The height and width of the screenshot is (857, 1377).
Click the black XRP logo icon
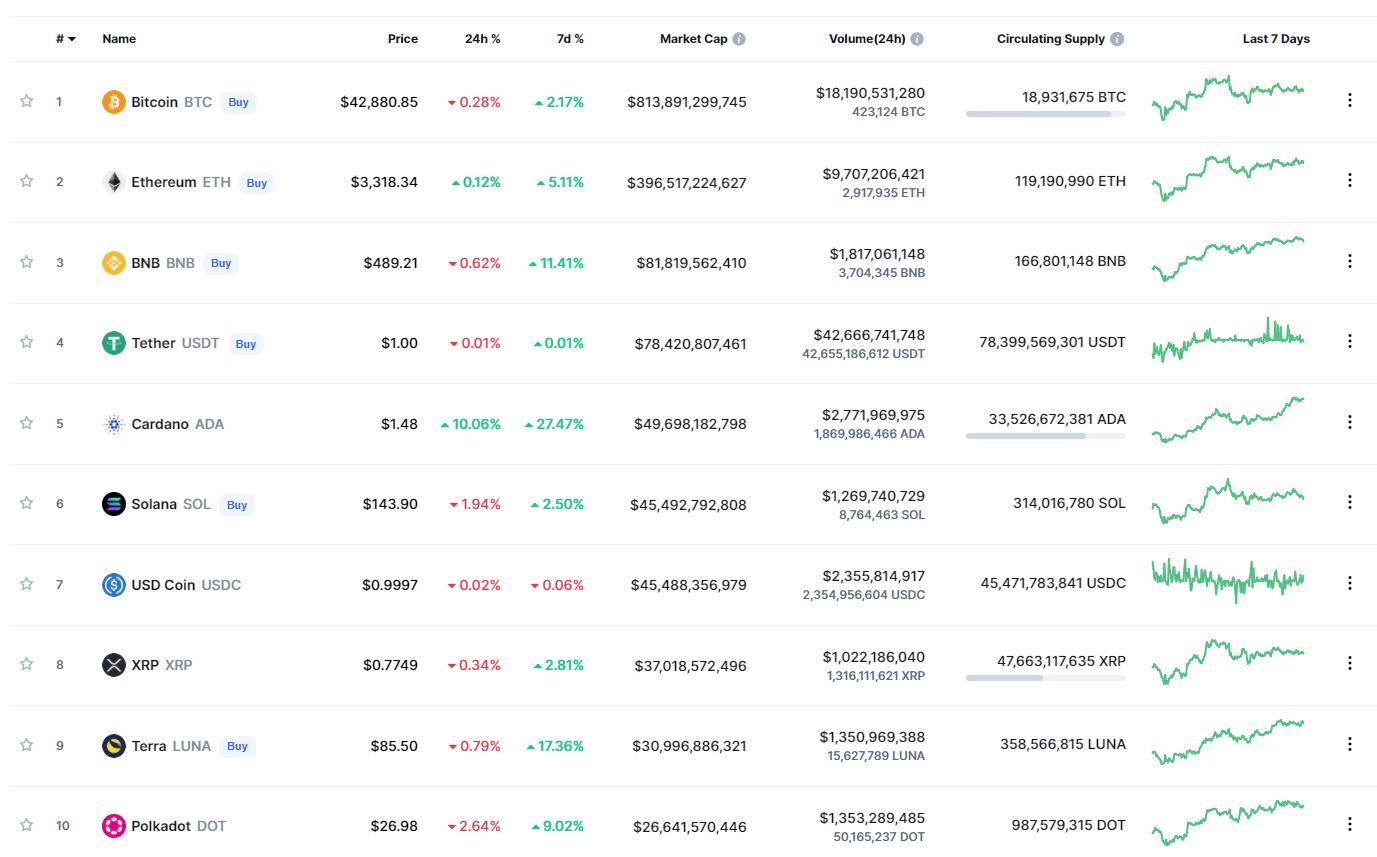114,665
